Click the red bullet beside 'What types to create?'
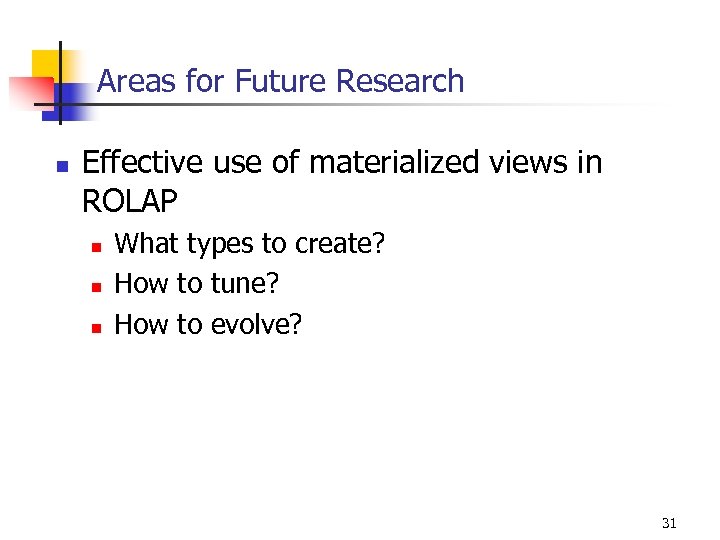 (95, 245)
